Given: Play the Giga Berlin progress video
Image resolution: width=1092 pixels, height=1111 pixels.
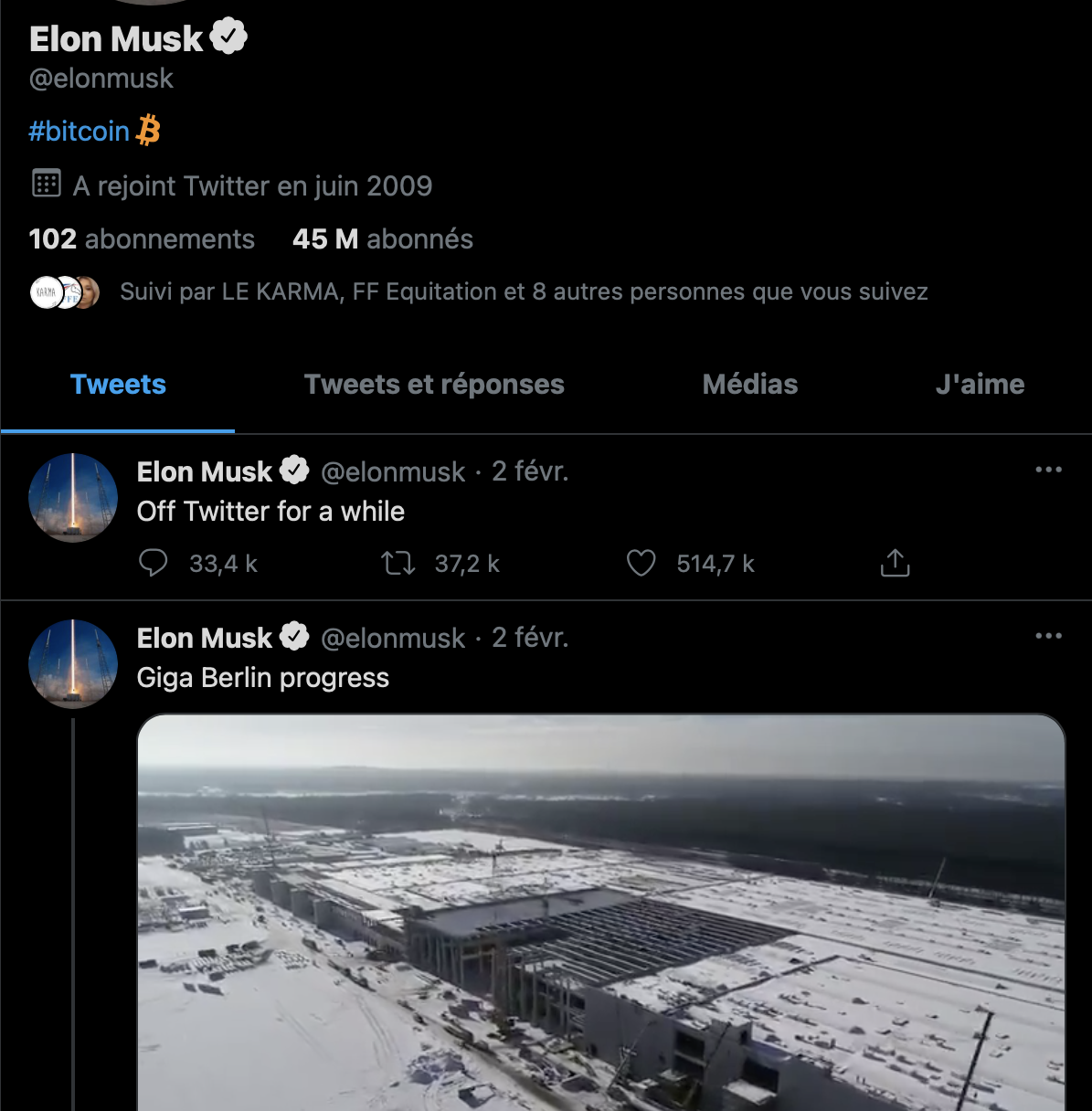Looking at the screenshot, I should click(x=601, y=912).
